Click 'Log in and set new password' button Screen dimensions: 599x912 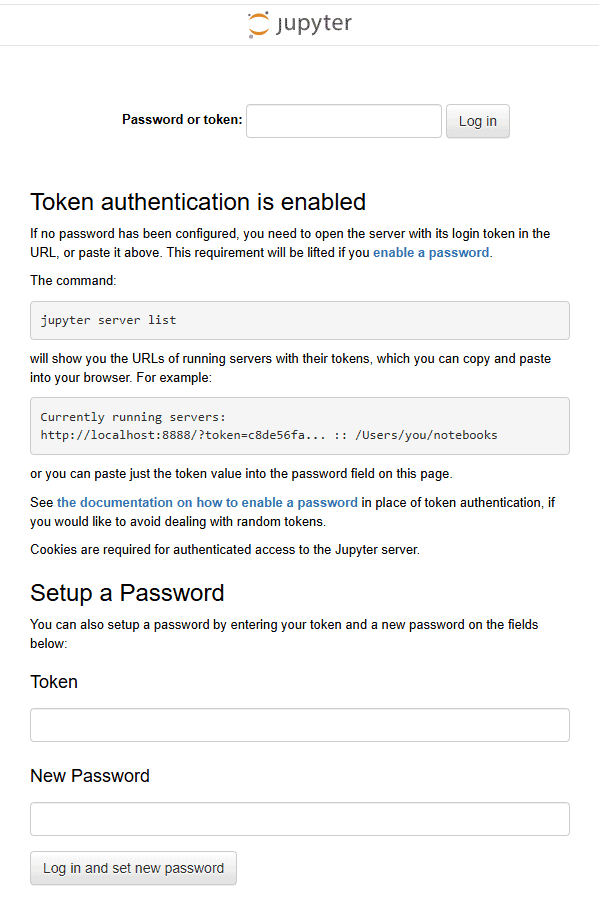tap(133, 868)
